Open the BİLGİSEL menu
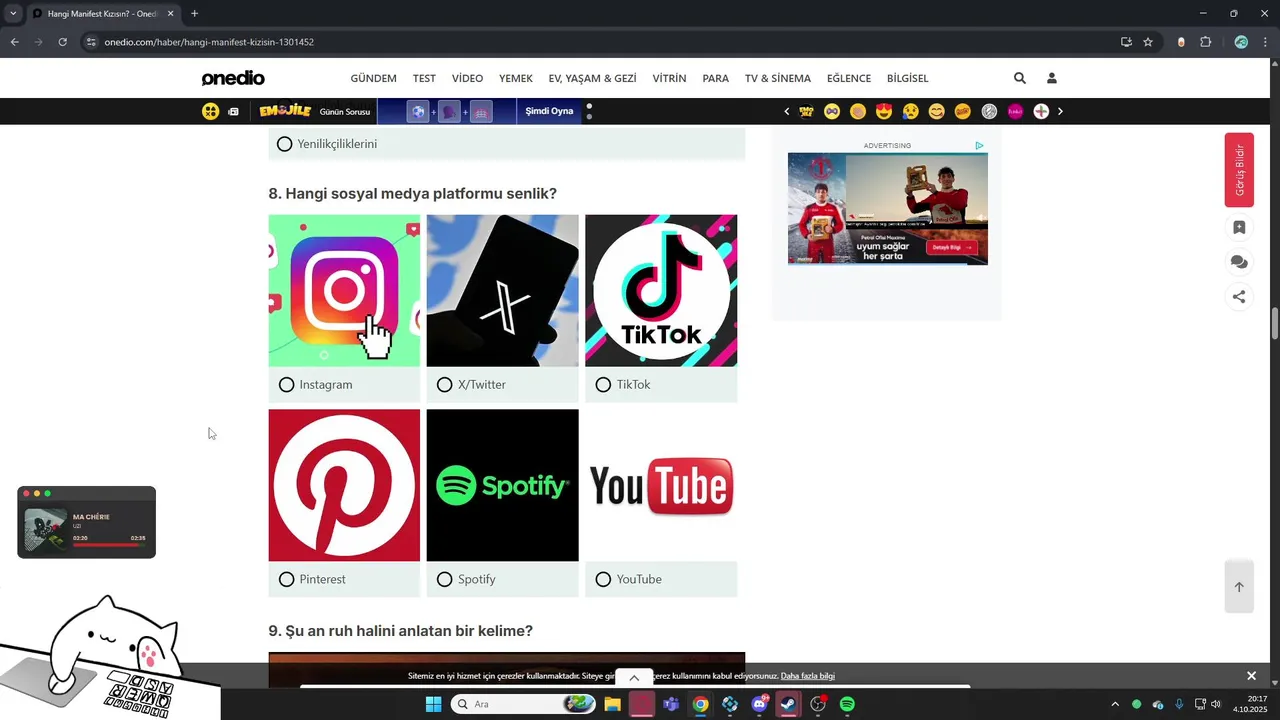This screenshot has width=1280, height=720. pyautogui.click(x=908, y=78)
